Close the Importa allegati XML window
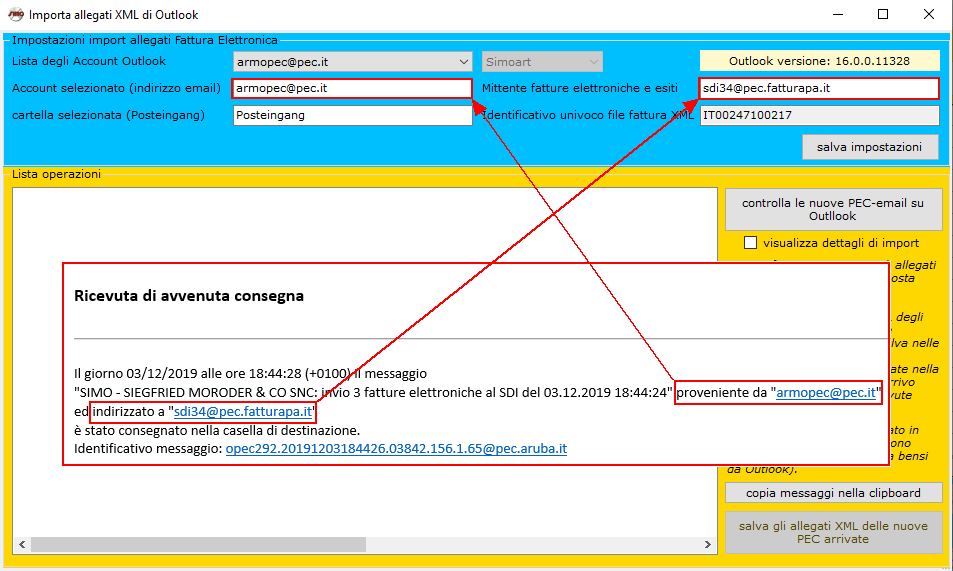Image resolution: width=953 pixels, height=571 pixels. 929,15
